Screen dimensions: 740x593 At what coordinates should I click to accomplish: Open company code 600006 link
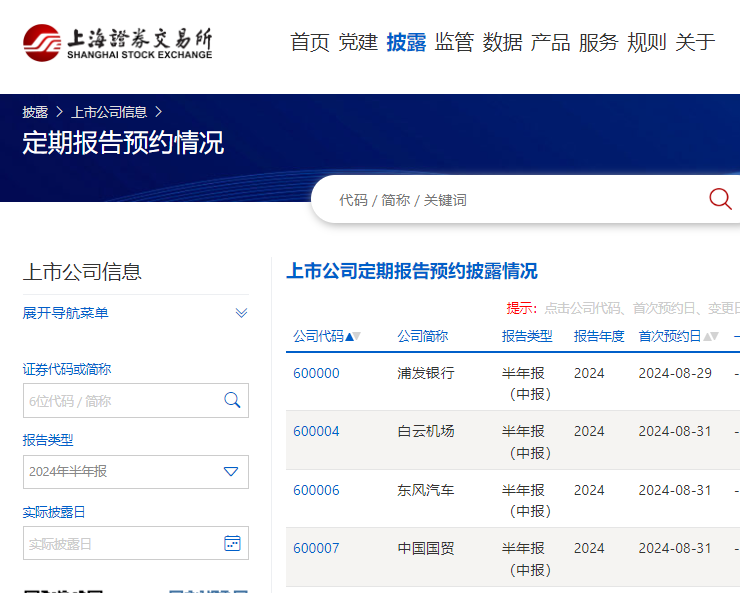click(316, 490)
